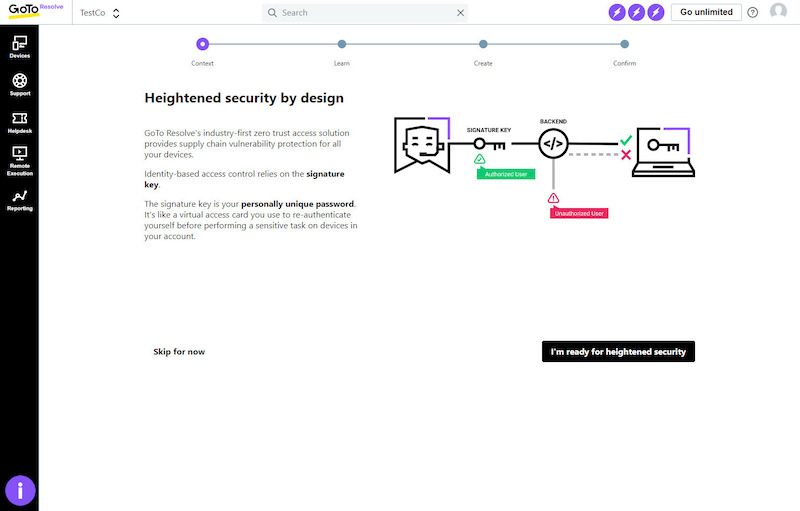Screen dimensions: 800x511
Task: Open the Support sidebar section
Action: (19, 84)
